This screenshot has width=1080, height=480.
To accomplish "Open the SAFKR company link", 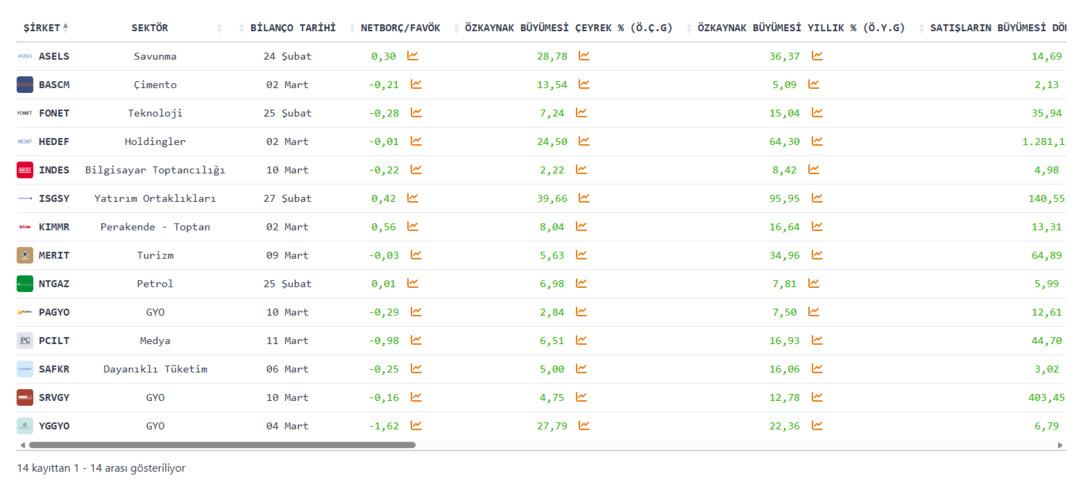I will (54, 369).
